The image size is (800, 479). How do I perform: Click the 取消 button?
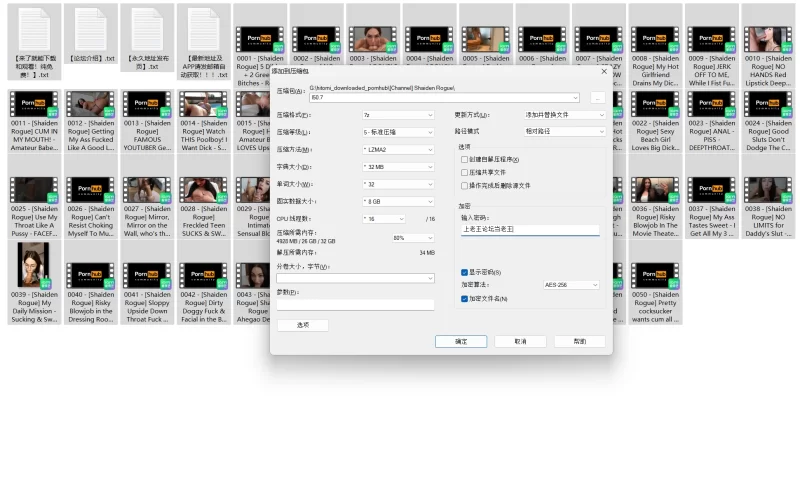pos(520,341)
